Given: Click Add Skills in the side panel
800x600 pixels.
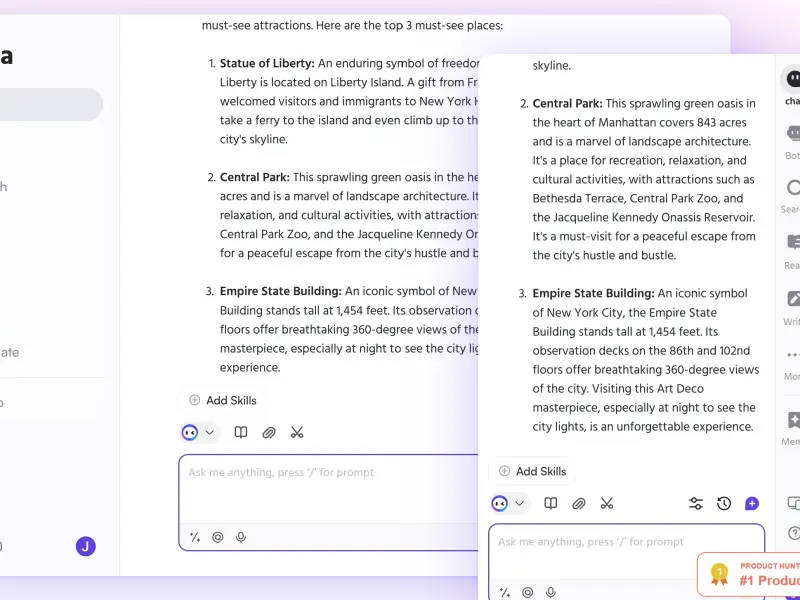Looking at the screenshot, I should point(533,471).
